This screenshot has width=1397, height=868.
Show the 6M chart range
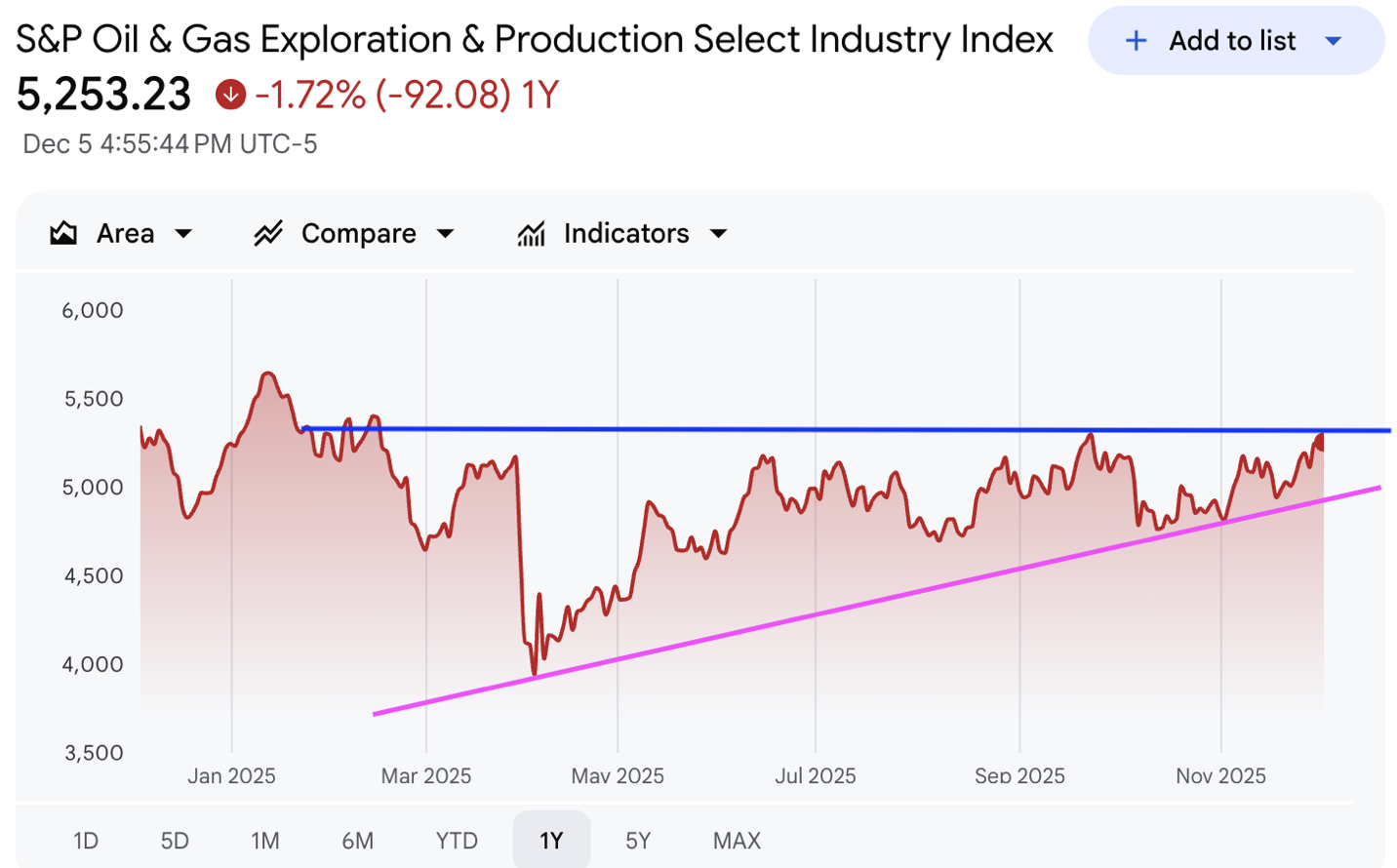point(357,840)
